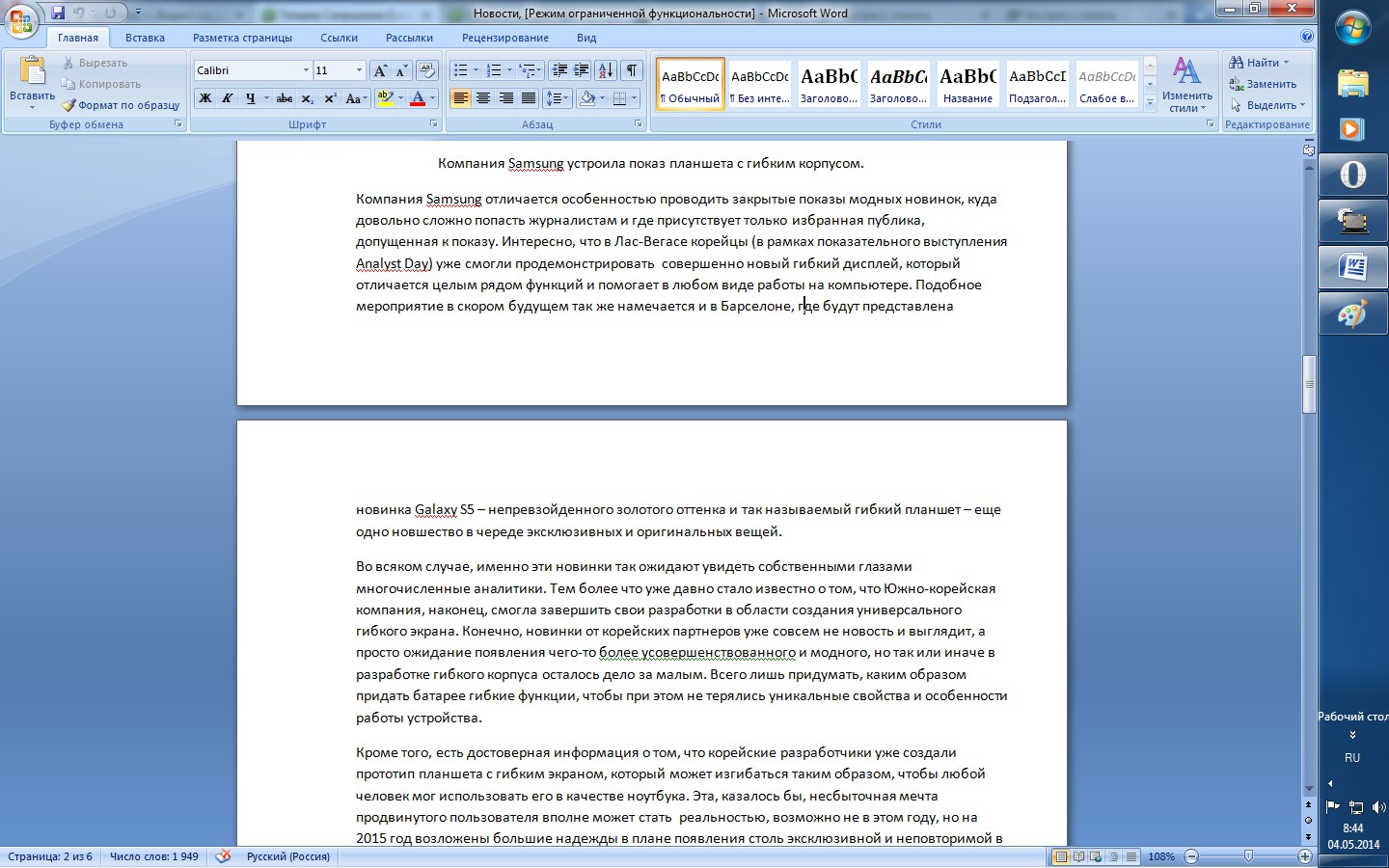Apply a bulleted list

pyautogui.click(x=461, y=70)
